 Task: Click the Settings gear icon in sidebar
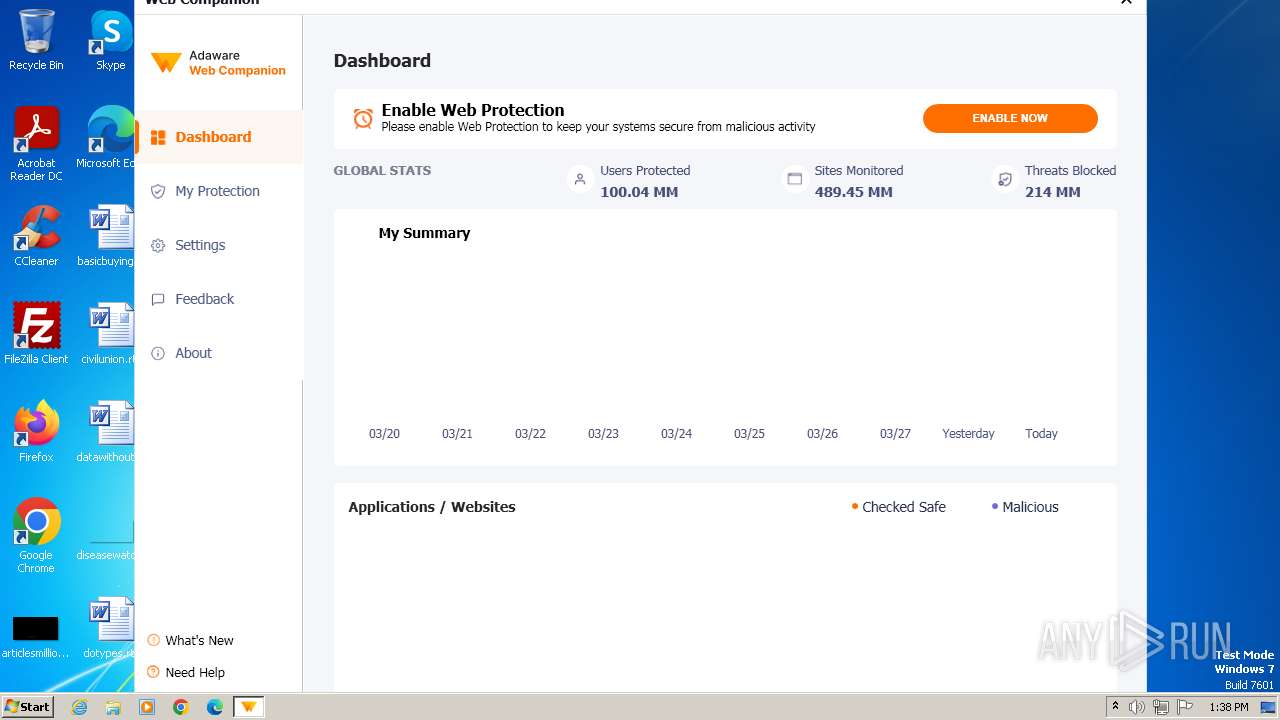tap(158, 245)
